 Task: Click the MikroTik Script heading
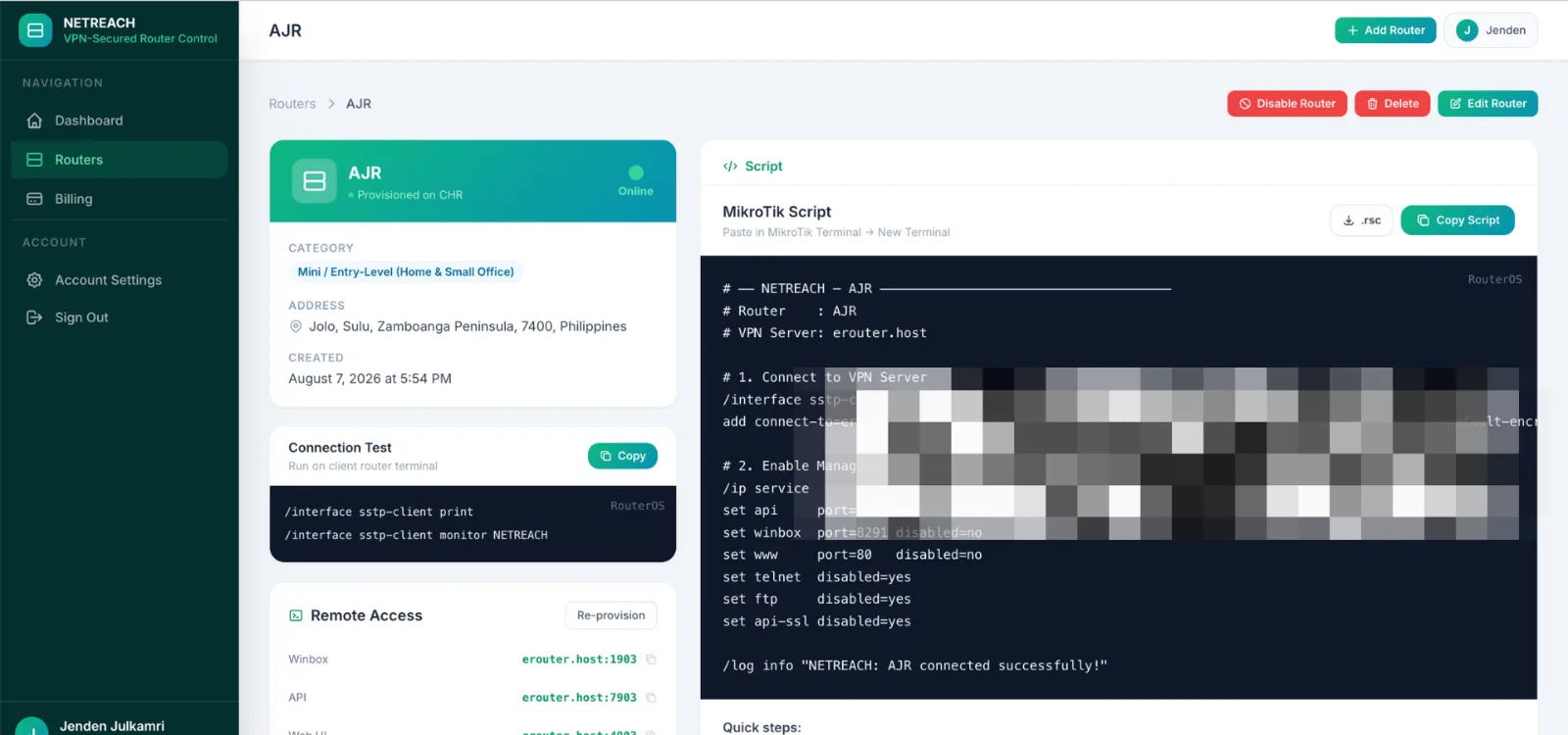(776, 212)
